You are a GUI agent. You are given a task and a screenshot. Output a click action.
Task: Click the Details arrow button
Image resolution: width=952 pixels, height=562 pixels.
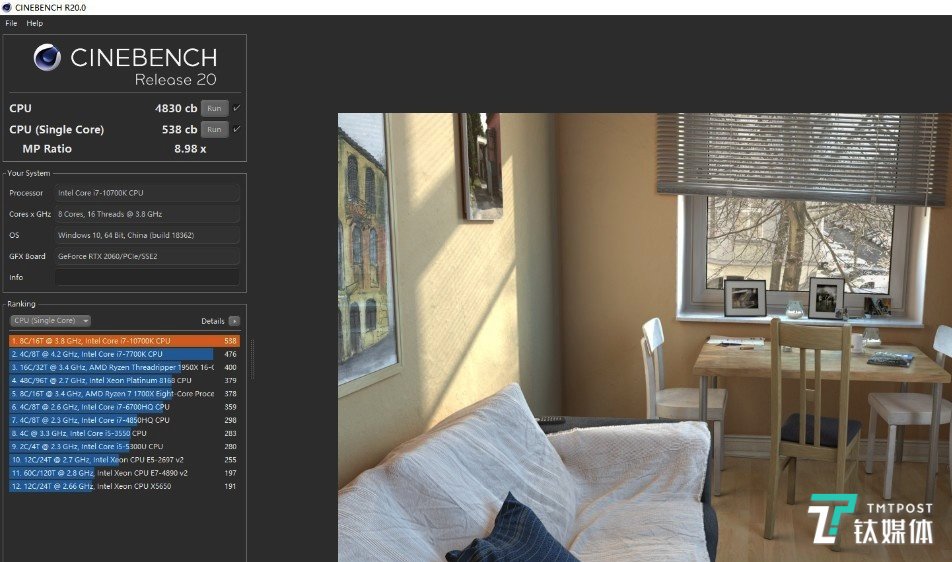pyautogui.click(x=234, y=321)
